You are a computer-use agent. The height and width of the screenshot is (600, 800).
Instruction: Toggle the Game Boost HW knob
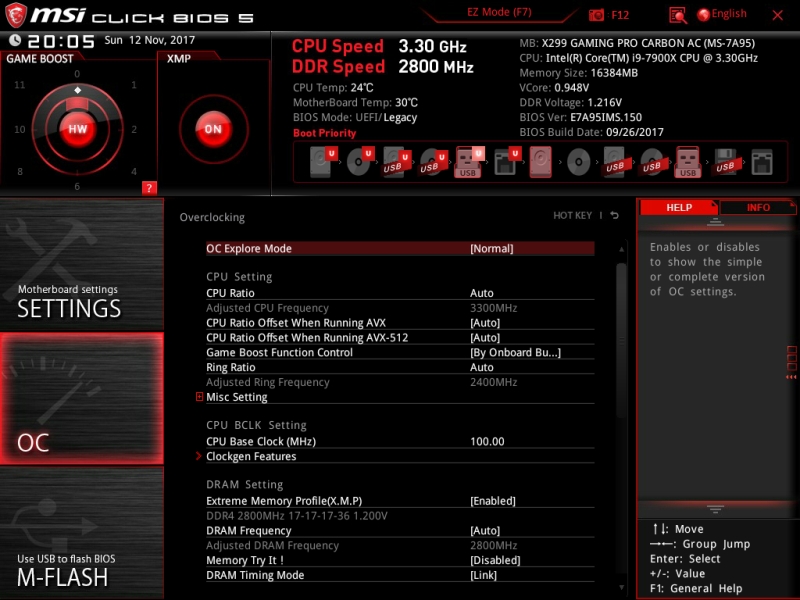click(78, 129)
